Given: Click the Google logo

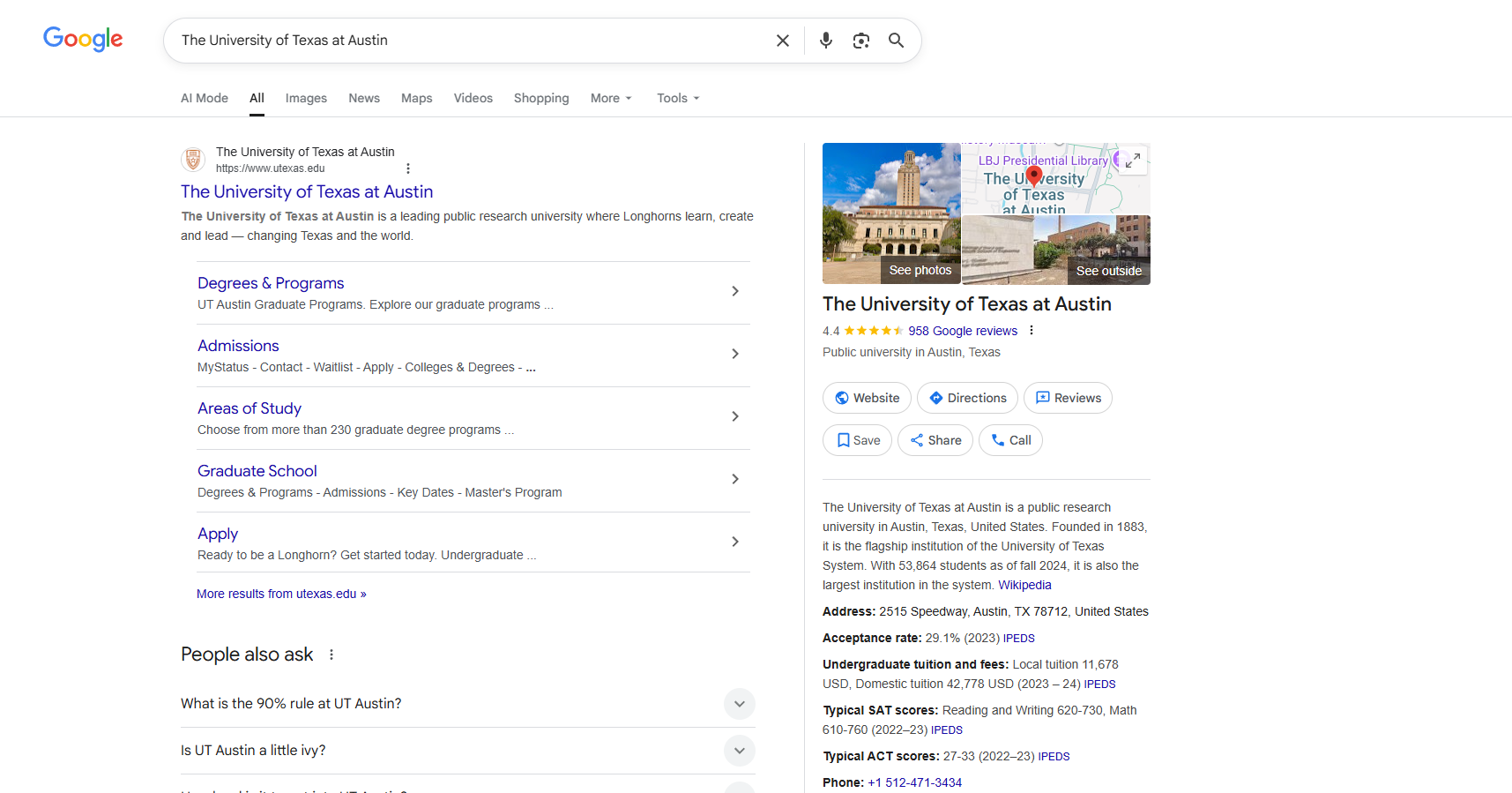Looking at the screenshot, I should (83, 40).
